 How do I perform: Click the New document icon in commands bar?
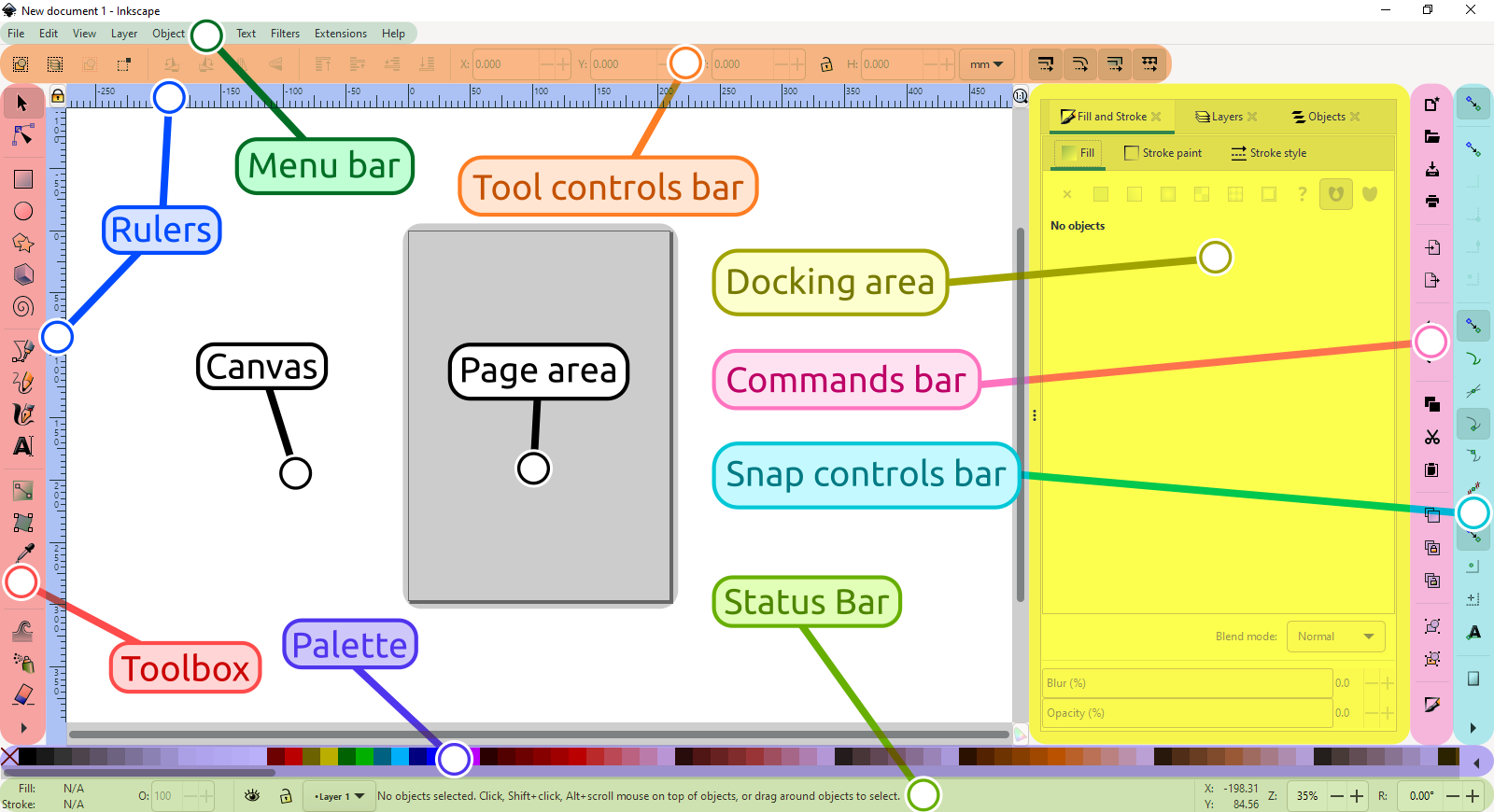pos(1431,104)
